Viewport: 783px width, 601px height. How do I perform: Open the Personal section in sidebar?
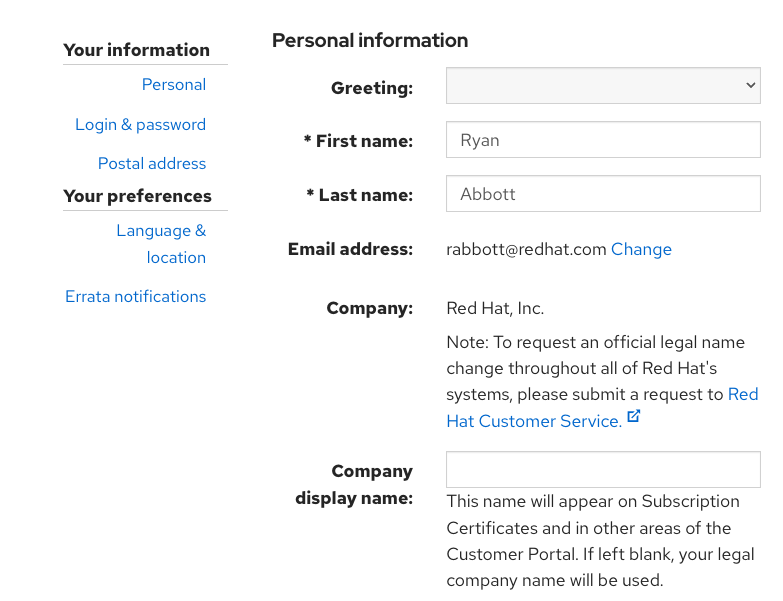pyautogui.click(x=174, y=85)
